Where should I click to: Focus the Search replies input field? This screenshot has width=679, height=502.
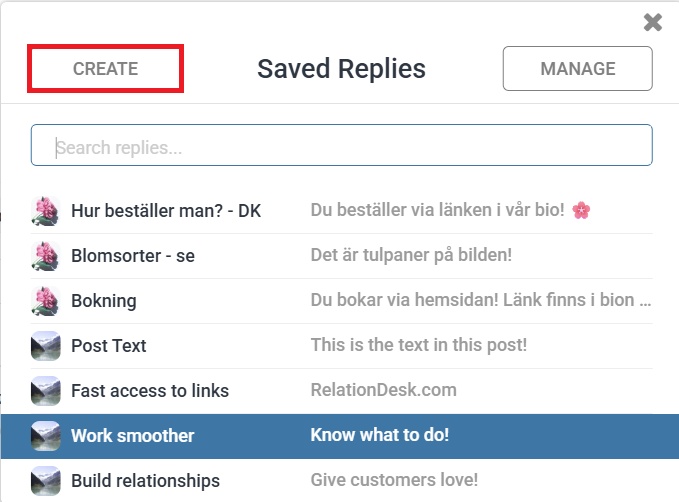pyautogui.click(x=341, y=145)
